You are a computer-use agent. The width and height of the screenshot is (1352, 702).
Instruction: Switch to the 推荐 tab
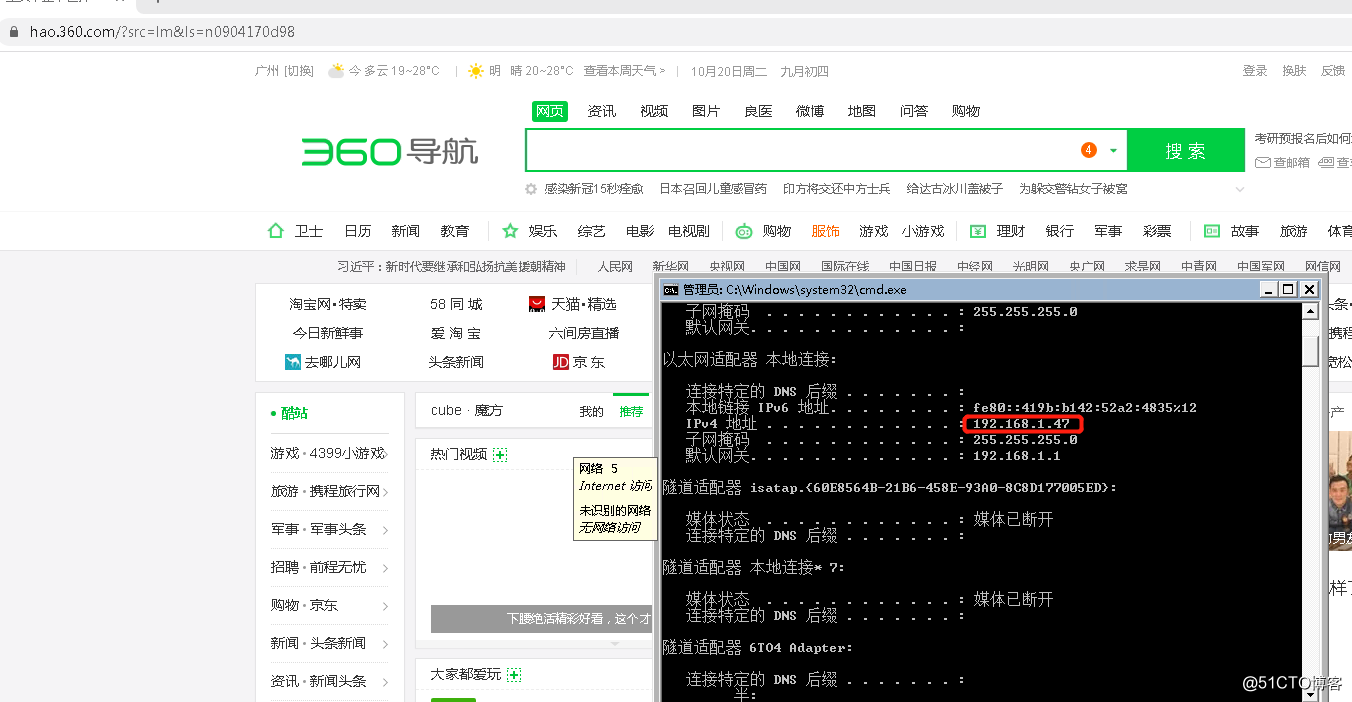631,411
